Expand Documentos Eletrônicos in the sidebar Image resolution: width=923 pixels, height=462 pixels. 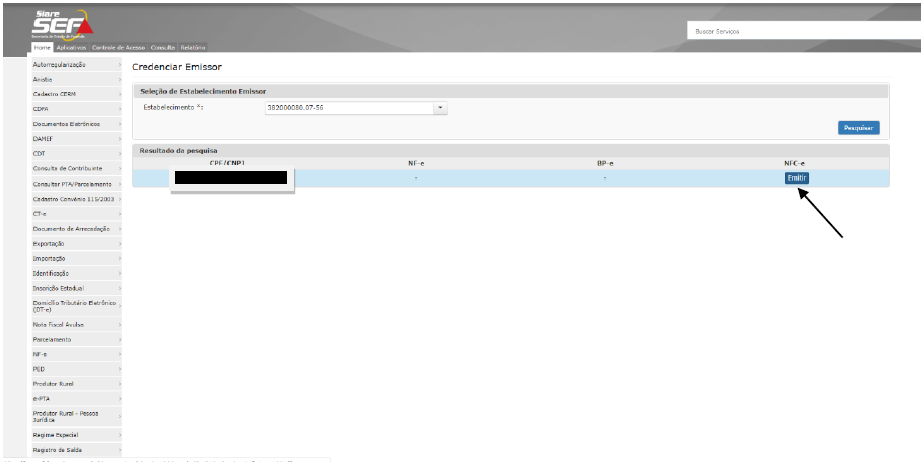click(x=76, y=124)
